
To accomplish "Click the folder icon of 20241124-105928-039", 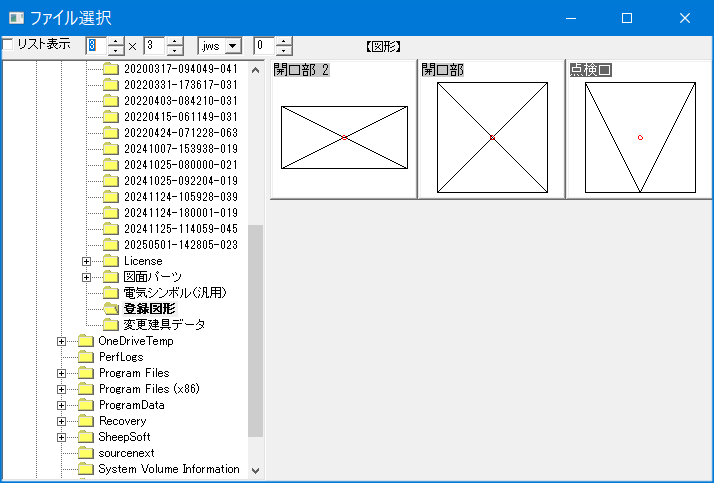I will point(111,197).
